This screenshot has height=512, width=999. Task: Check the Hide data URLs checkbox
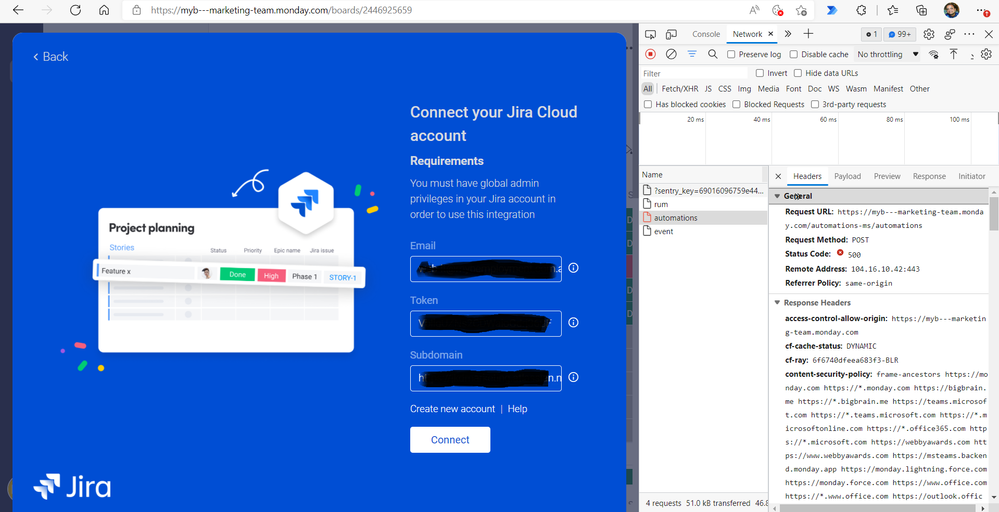[798, 73]
